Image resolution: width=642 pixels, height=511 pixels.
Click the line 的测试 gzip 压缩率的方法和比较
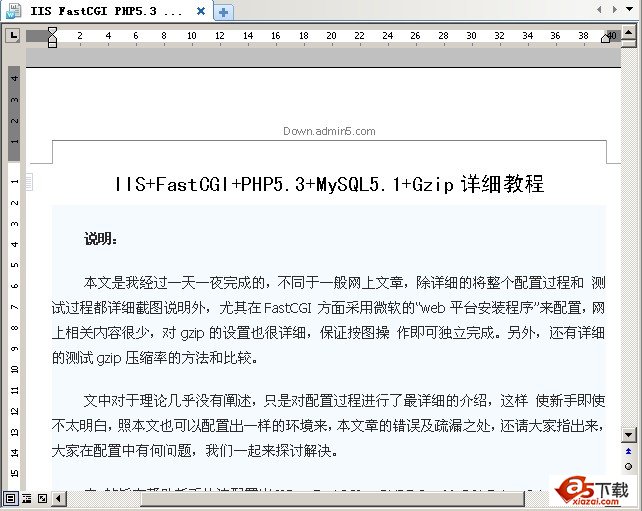155,358
